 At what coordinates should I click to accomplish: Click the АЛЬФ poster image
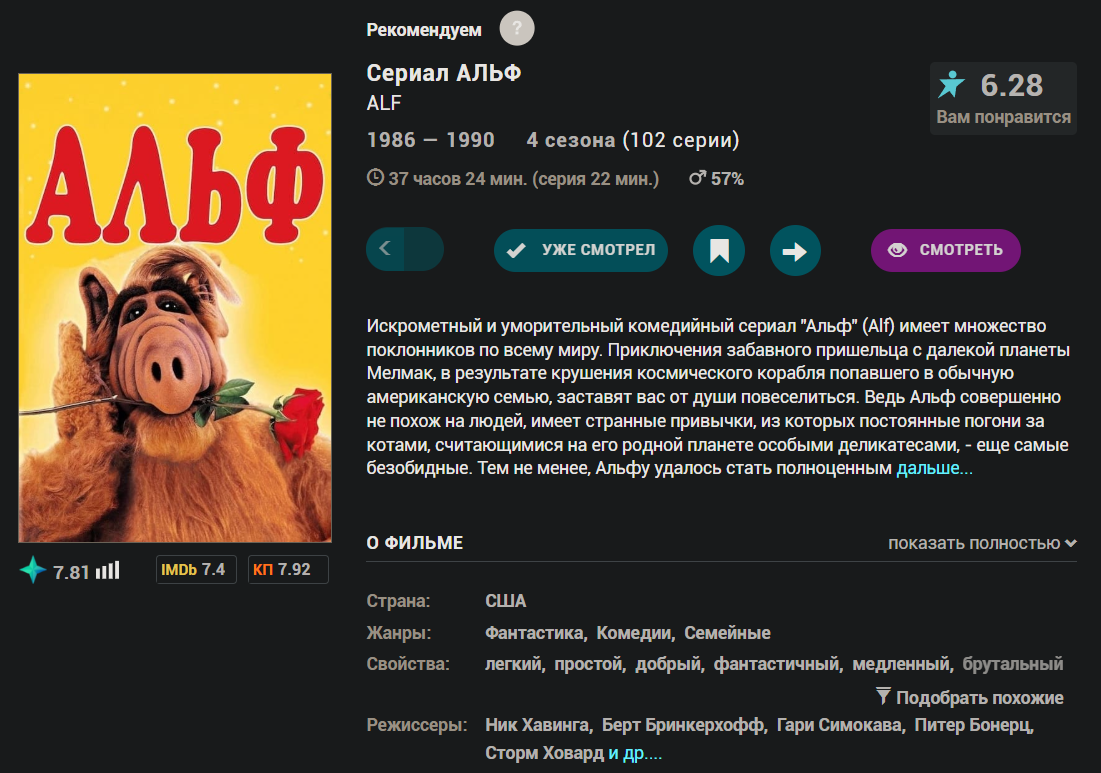[x=175, y=308]
